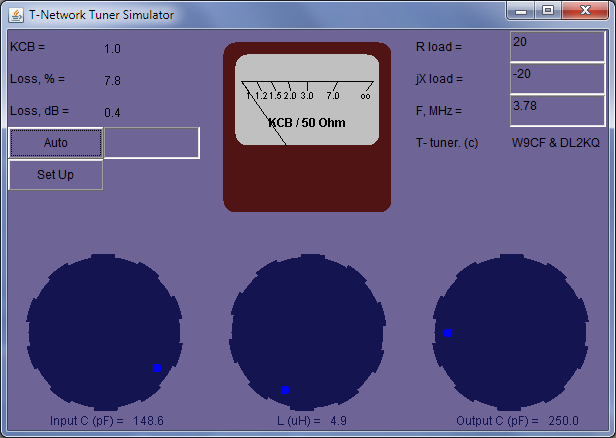Click the 'W9CF & DL2KQ' credit text
The image size is (616, 438).
click(556, 143)
